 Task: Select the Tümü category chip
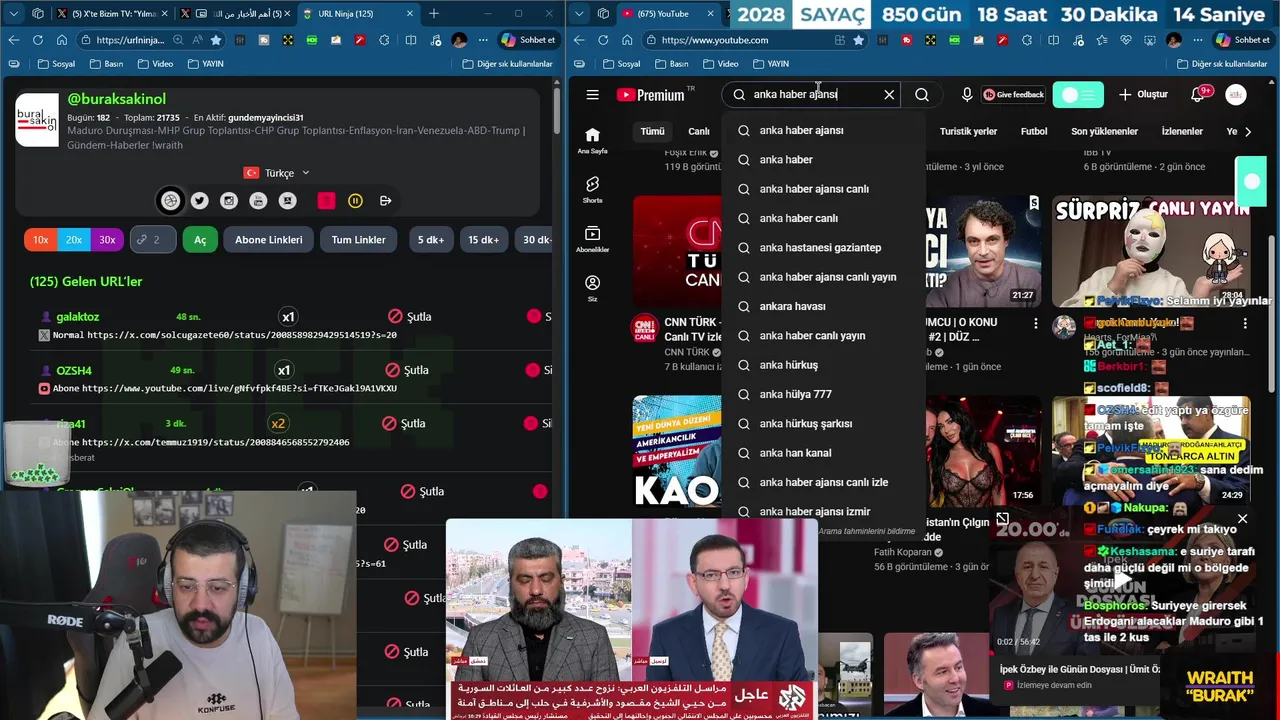[652, 131]
